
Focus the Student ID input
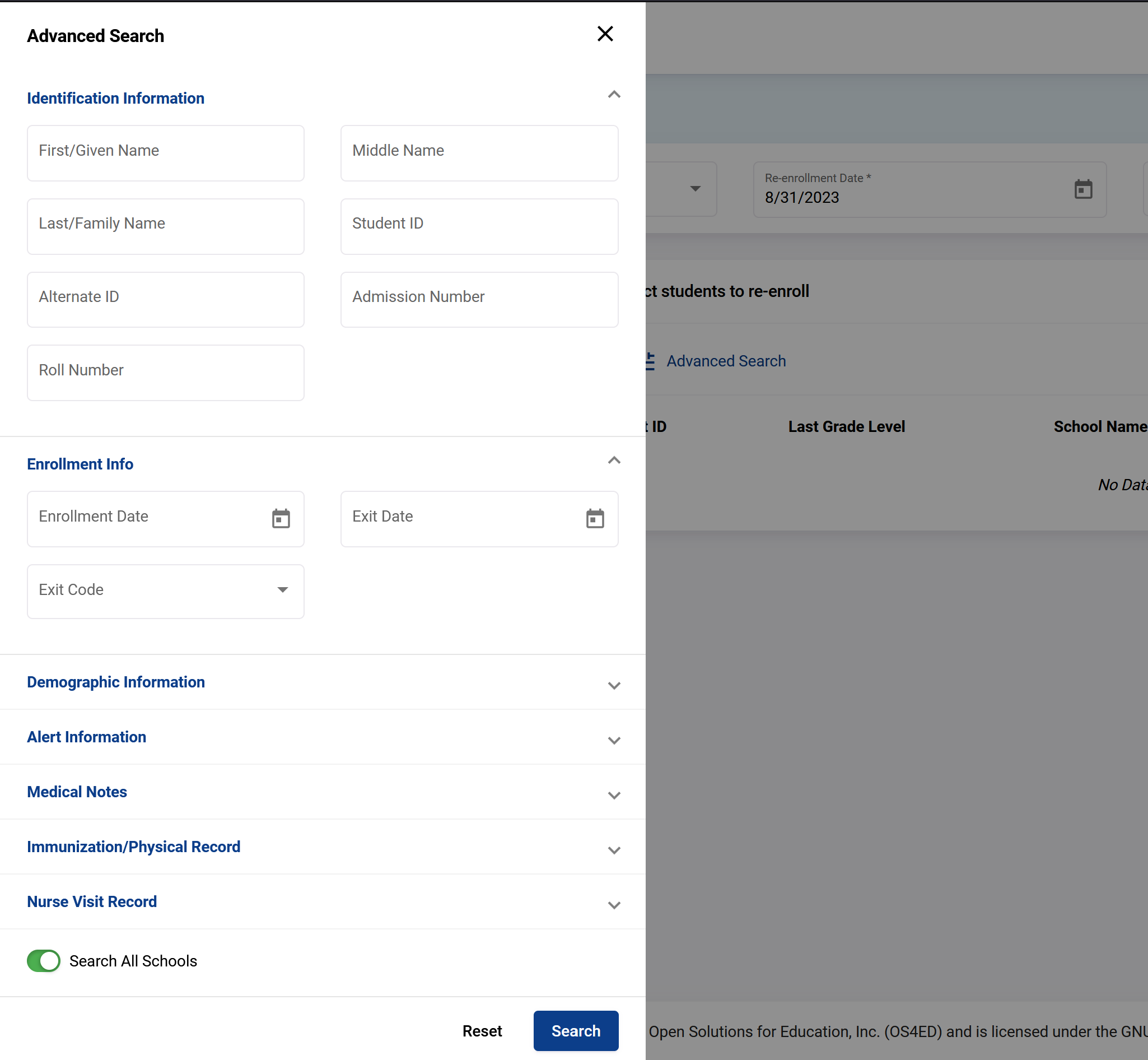click(x=479, y=226)
